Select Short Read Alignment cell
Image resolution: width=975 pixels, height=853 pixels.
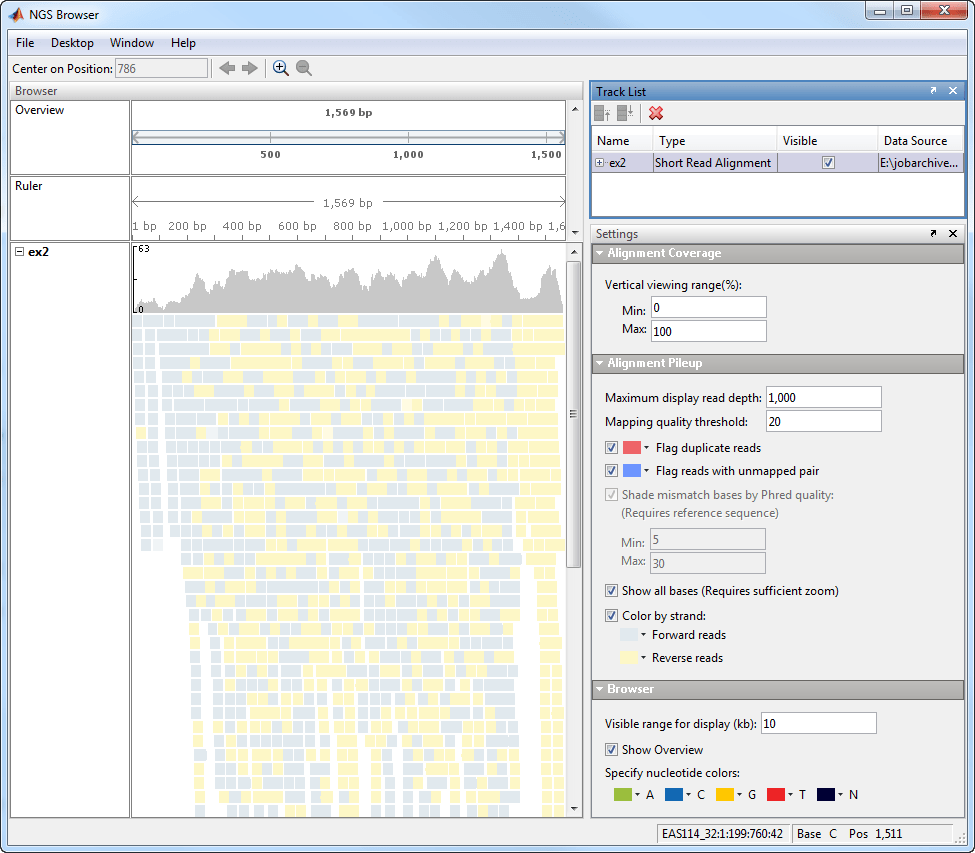coord(715,162)
